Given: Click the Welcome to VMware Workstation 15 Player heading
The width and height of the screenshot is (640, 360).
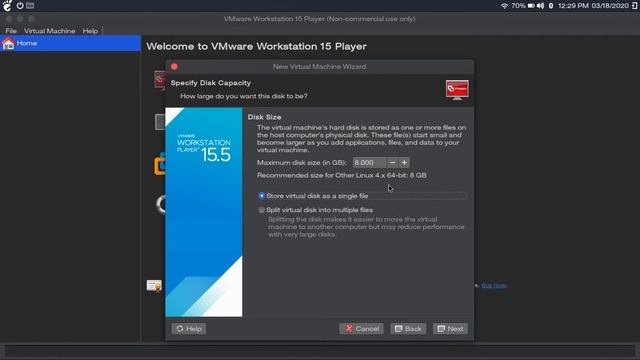Looking at the screenshot, I should click(x=256, y=46).
